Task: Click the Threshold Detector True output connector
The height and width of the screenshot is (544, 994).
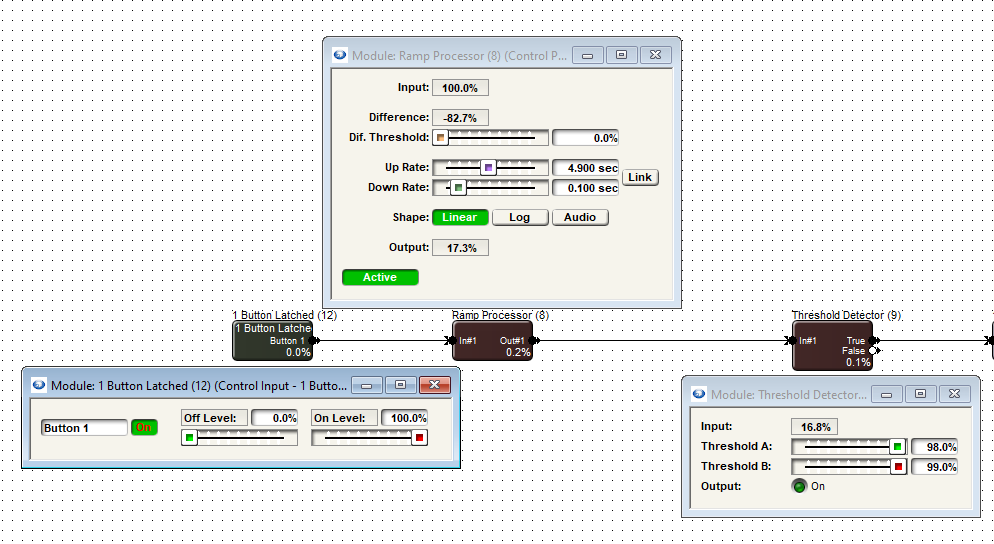Action: pos(874,341)
